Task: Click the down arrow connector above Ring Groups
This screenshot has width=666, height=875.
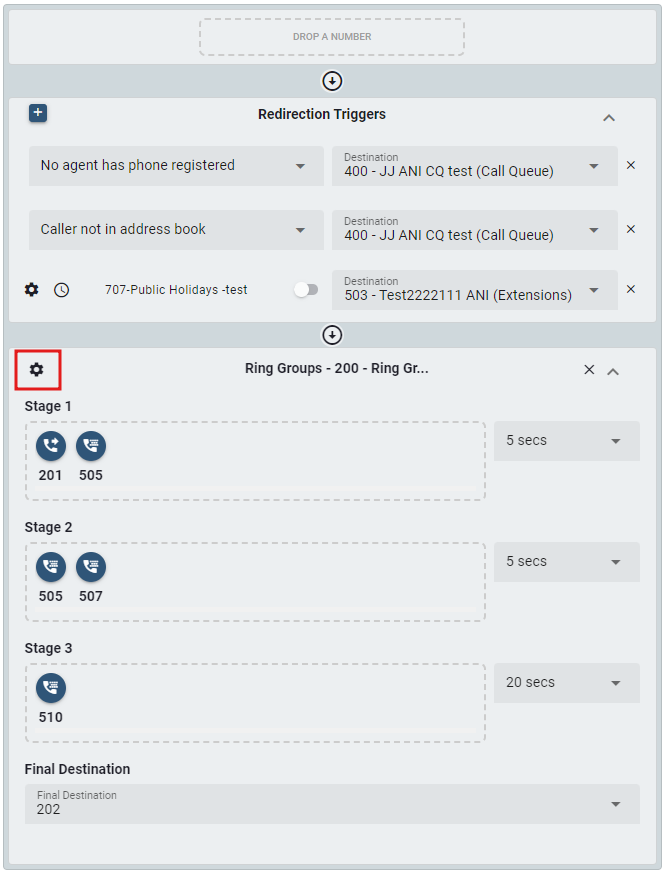Action: (333, 335)
